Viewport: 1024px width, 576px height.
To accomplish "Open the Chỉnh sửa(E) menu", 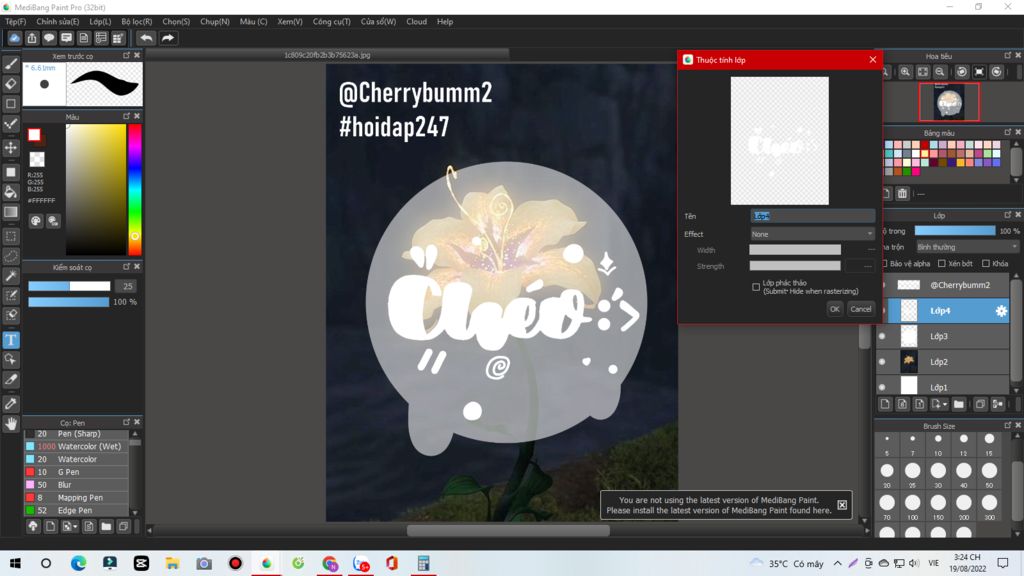I will coord(57,22).
